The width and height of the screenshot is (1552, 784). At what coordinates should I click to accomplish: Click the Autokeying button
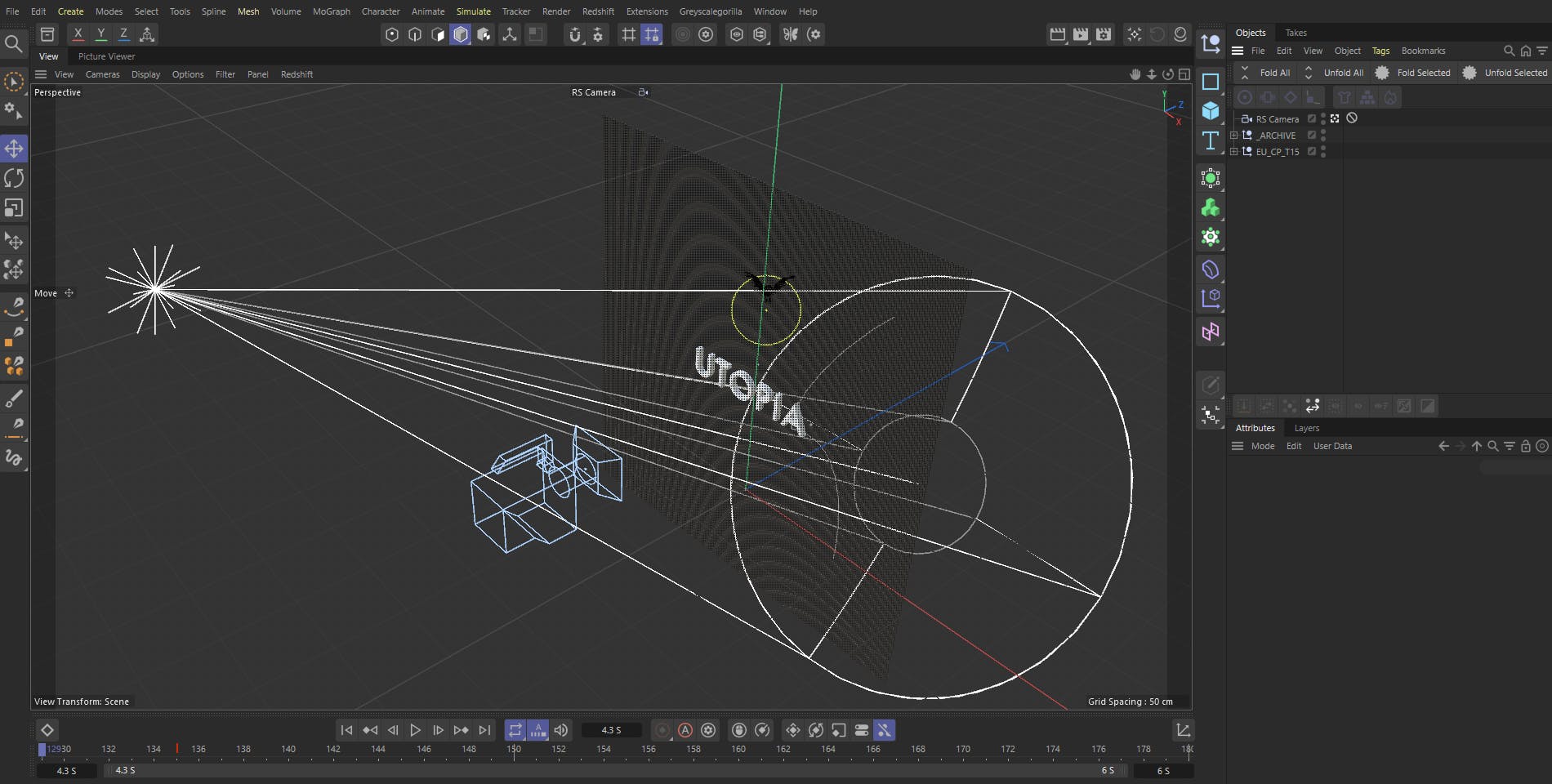685,730
